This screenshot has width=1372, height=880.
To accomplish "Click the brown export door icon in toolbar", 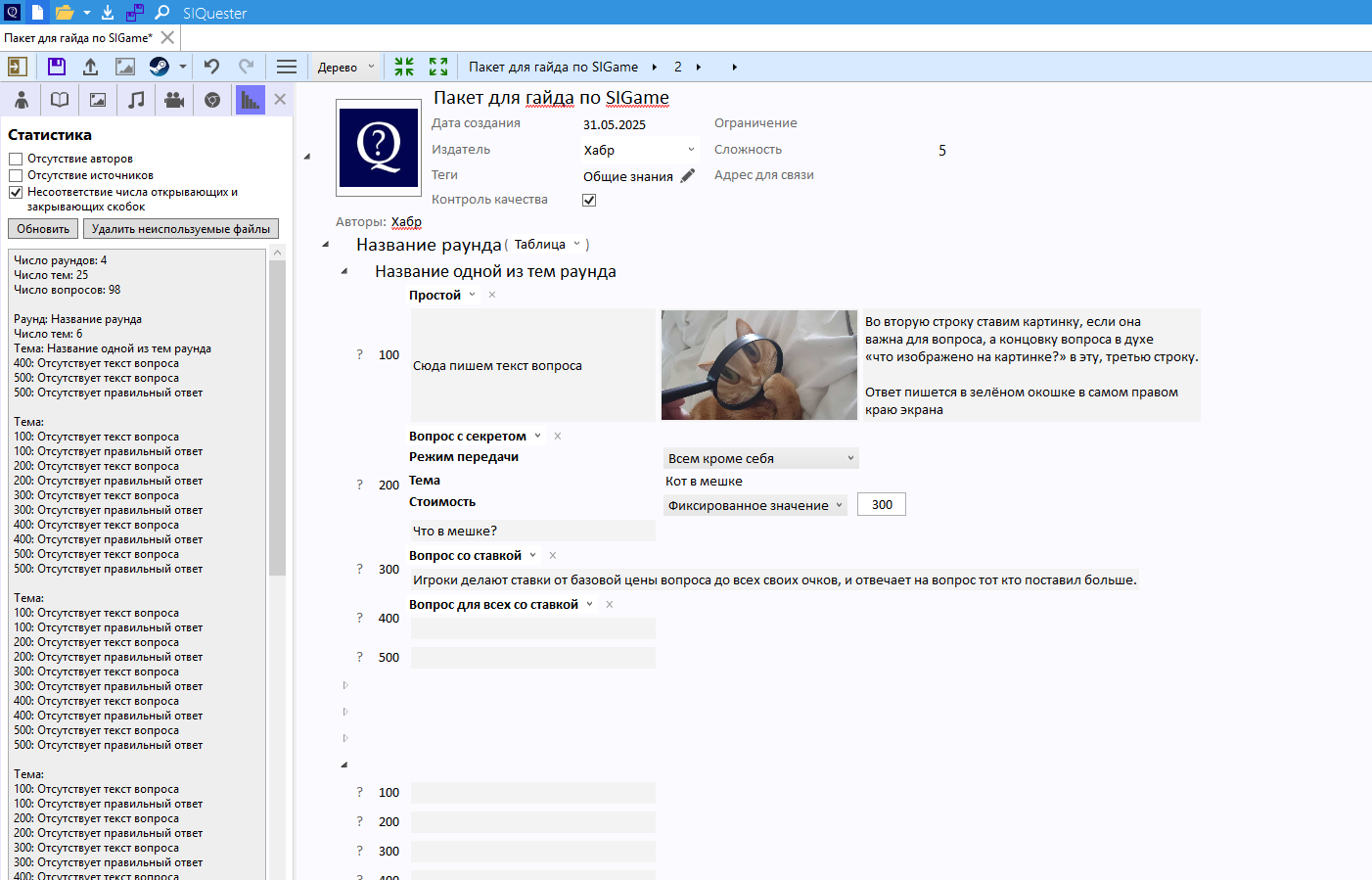I will [18, 67].
